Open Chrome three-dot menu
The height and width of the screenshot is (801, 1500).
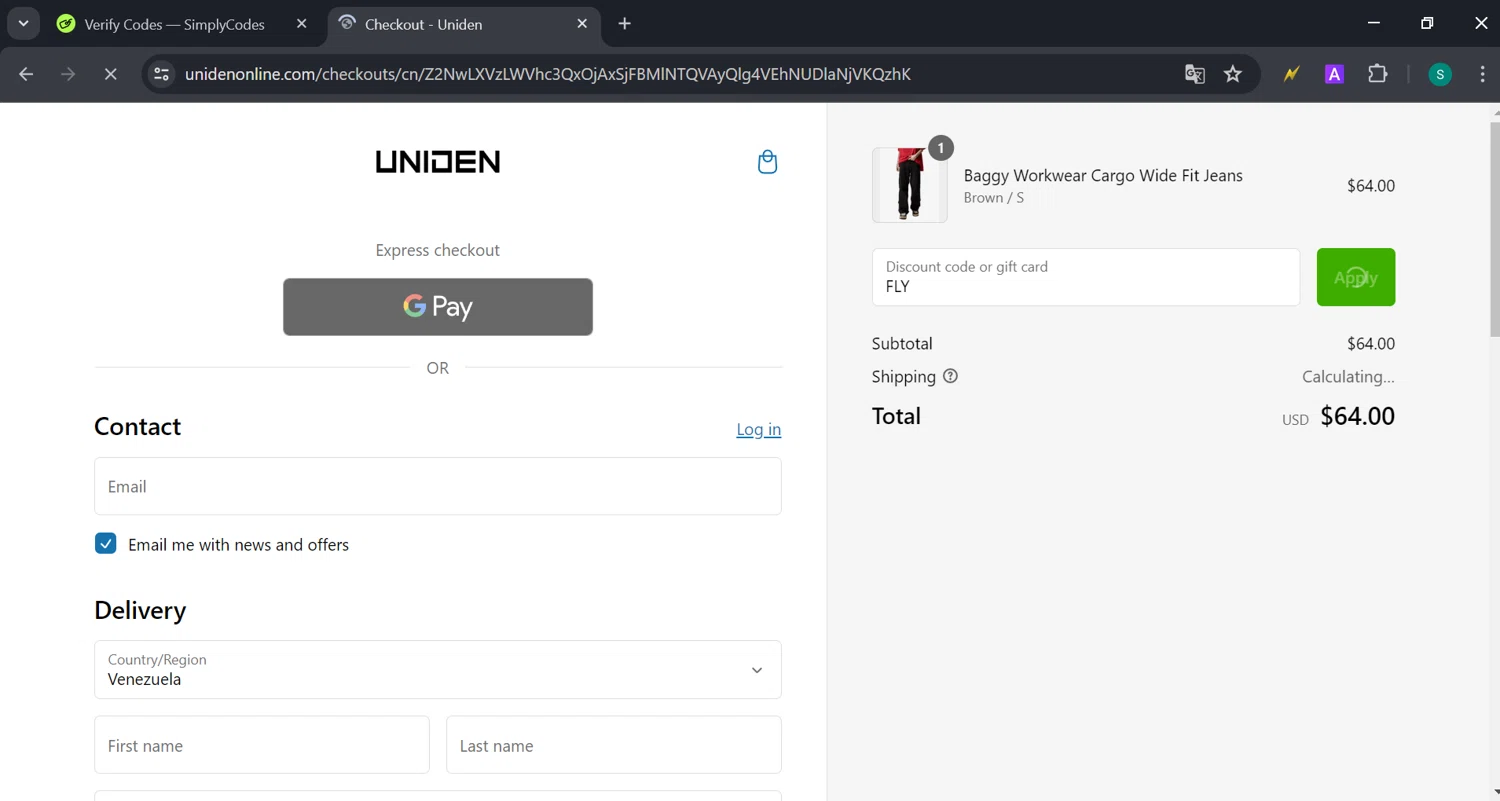click(x=1482, y=74)
